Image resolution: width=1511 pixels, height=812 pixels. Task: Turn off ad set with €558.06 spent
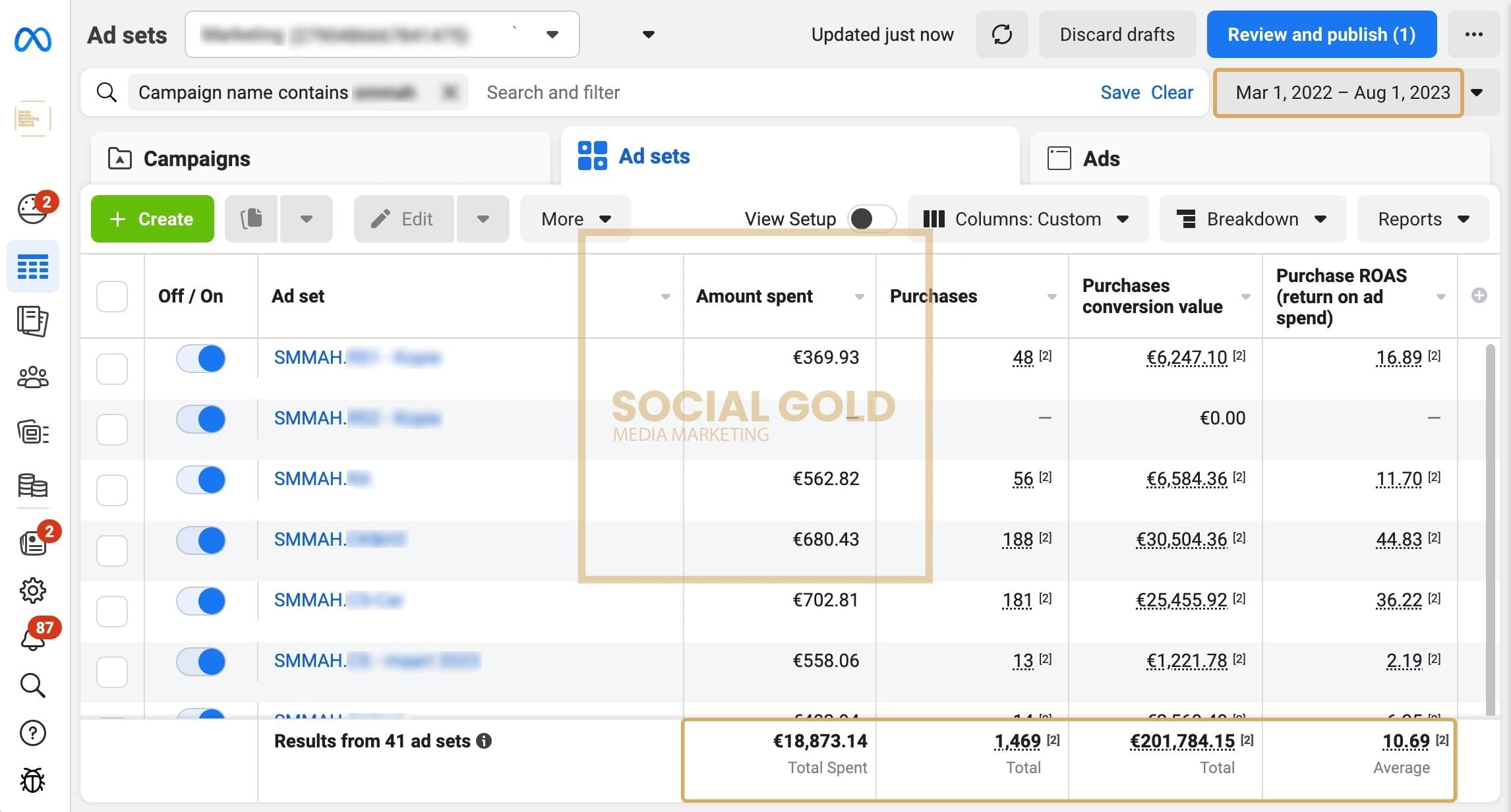click(201, 662)
